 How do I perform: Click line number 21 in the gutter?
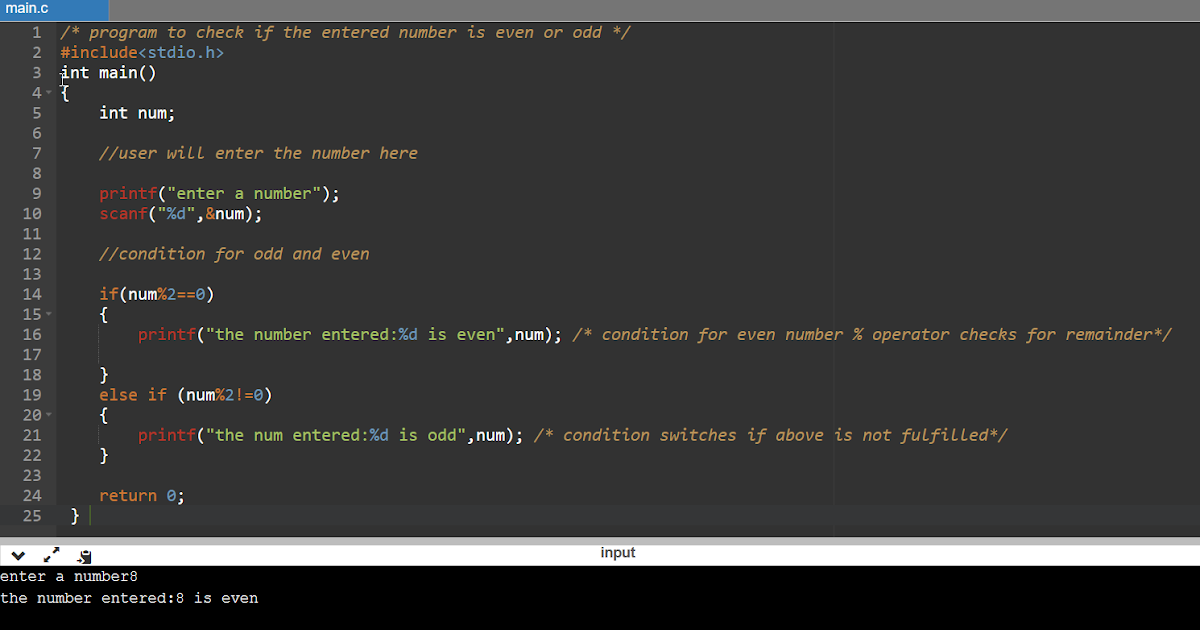click(32, 435)
